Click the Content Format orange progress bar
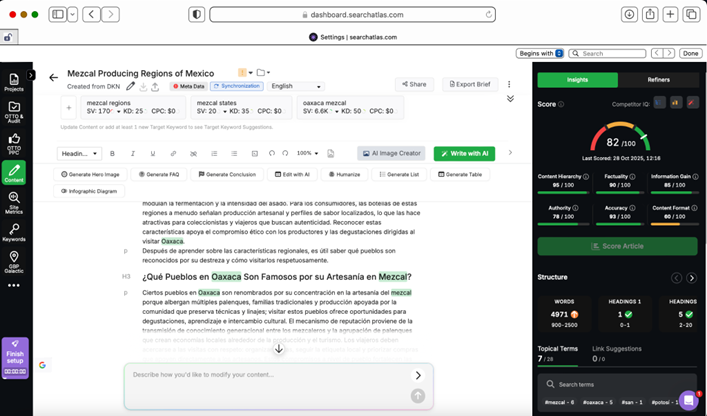 (674, 224)
